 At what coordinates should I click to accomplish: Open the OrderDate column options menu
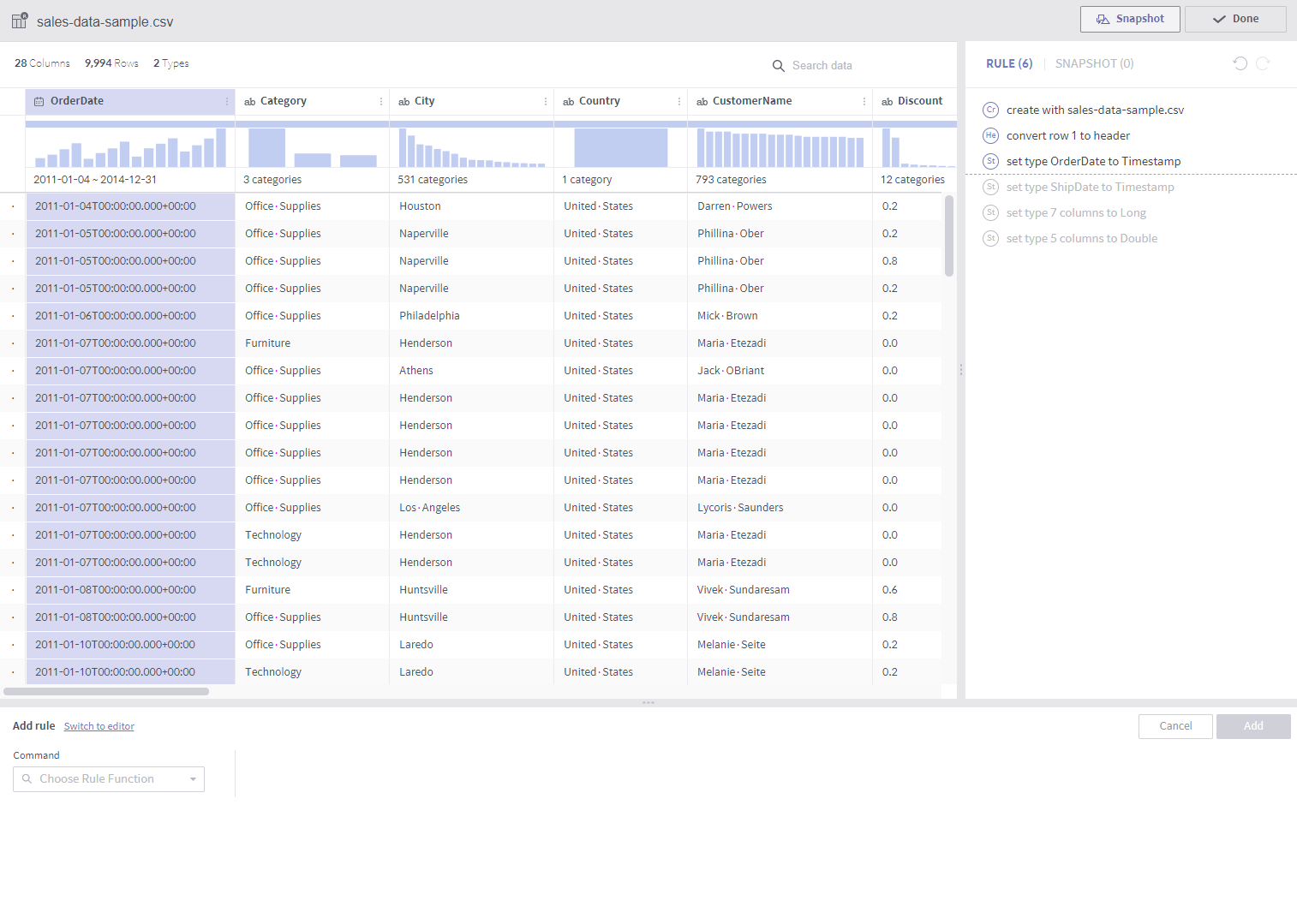point(227,101)
